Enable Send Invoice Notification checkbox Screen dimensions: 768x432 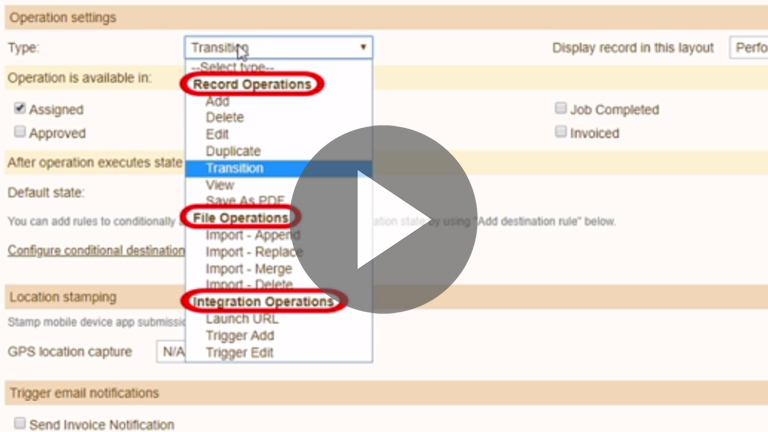pyautogui.click(x=20, y=424)
